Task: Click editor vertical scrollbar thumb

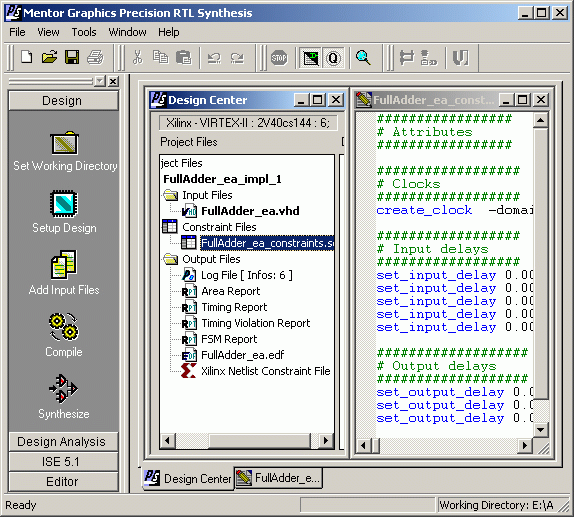Action: [x=540, y=263]
